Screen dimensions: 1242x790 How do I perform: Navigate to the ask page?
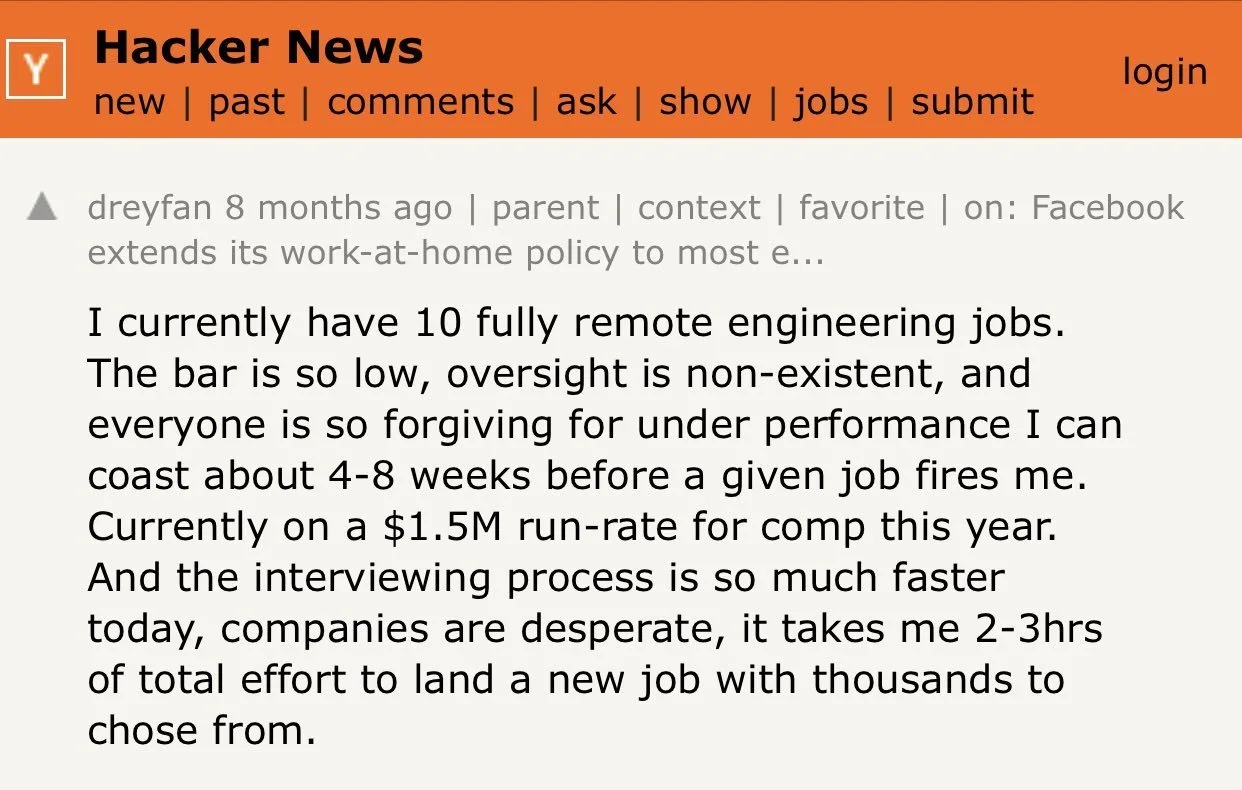[586, 102]
